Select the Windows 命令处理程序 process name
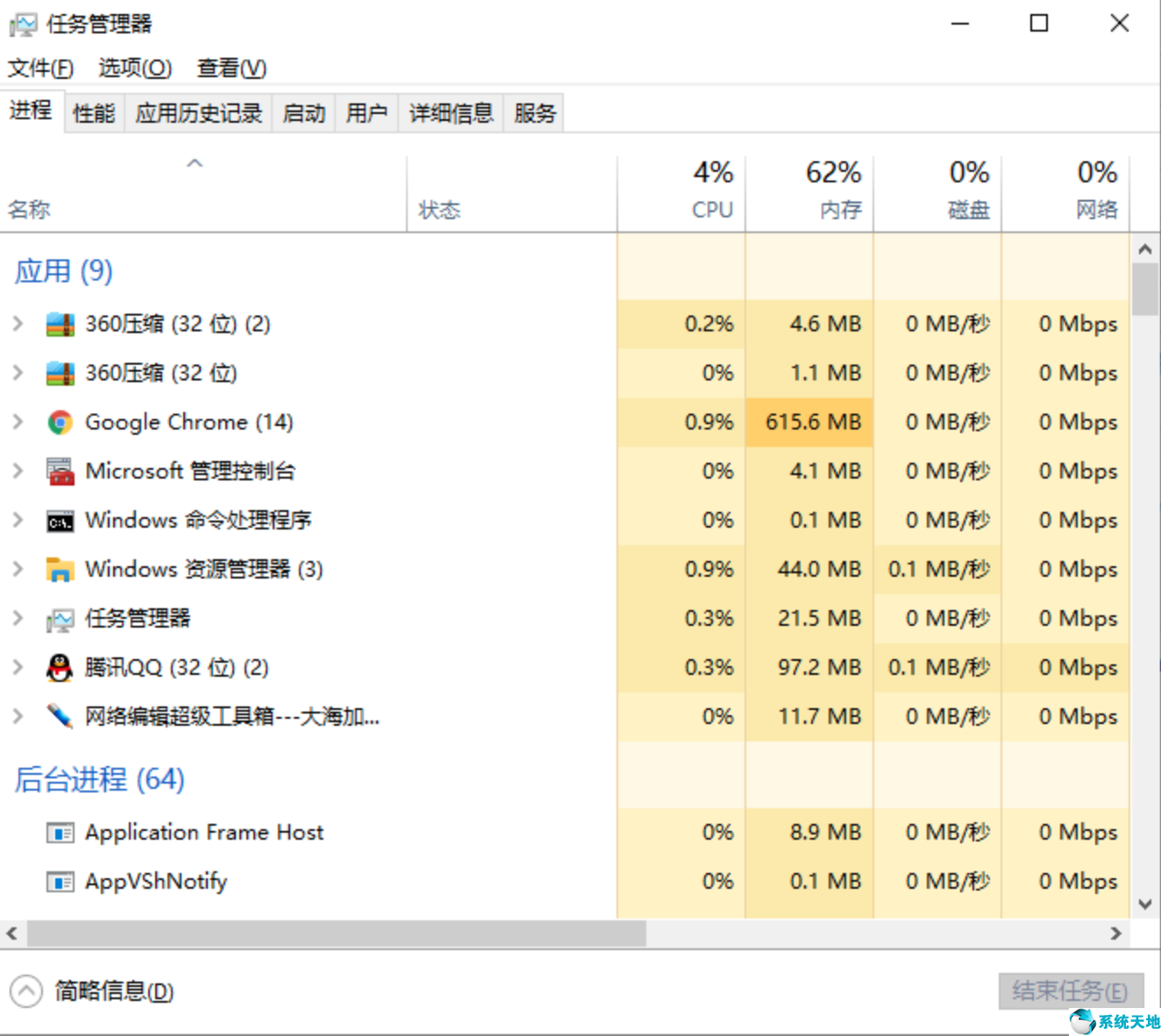 click(x=198, y=521)
